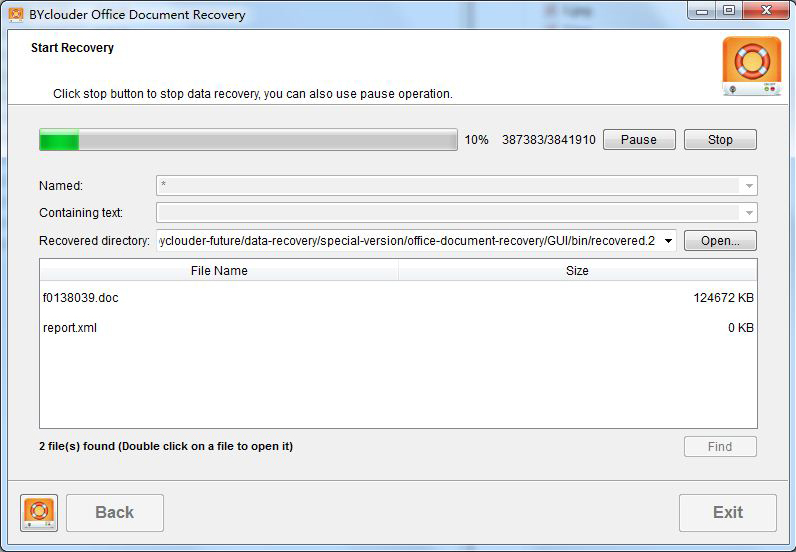Viewport: 796px width, 552px height.
Task: Exit the recovery application
Action: [x=727, y=513]
